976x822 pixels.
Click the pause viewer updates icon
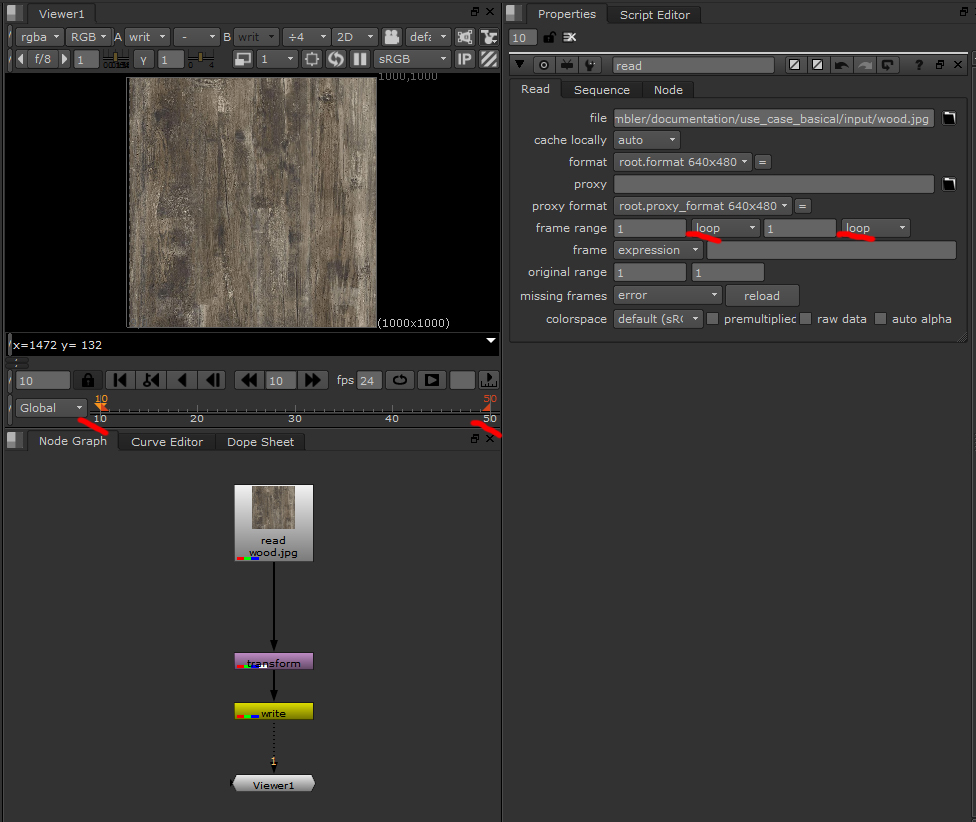[x=359, y=59]
